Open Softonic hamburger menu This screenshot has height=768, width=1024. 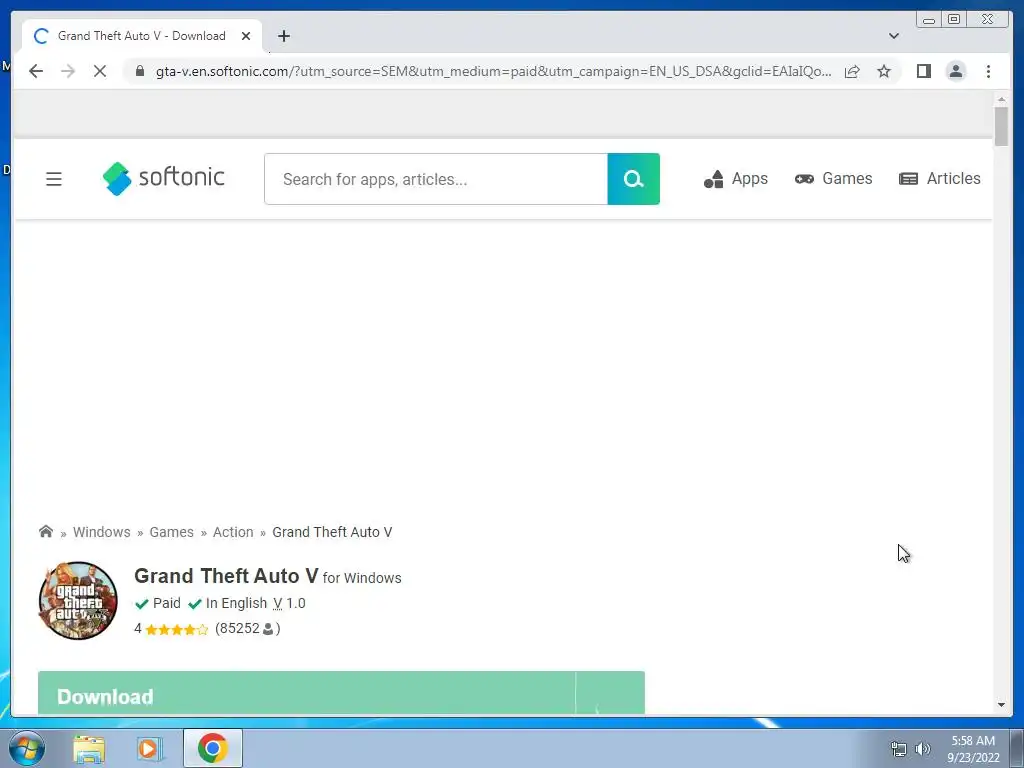54,179
